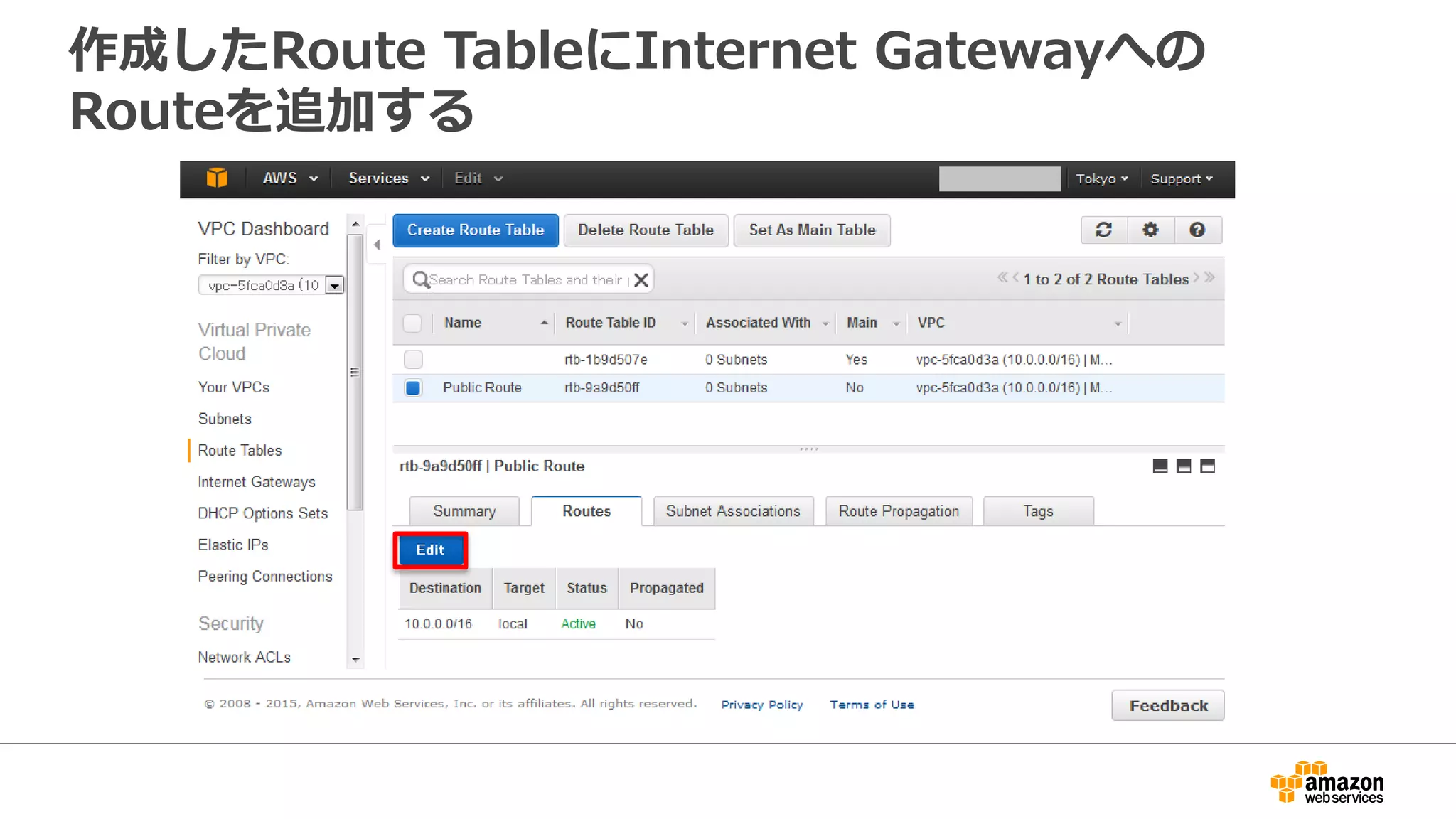Image resolution: width=1456 pixels, height=819 pixels.
Task: Sort by Associated With column
Action: [x=766, y=323]
